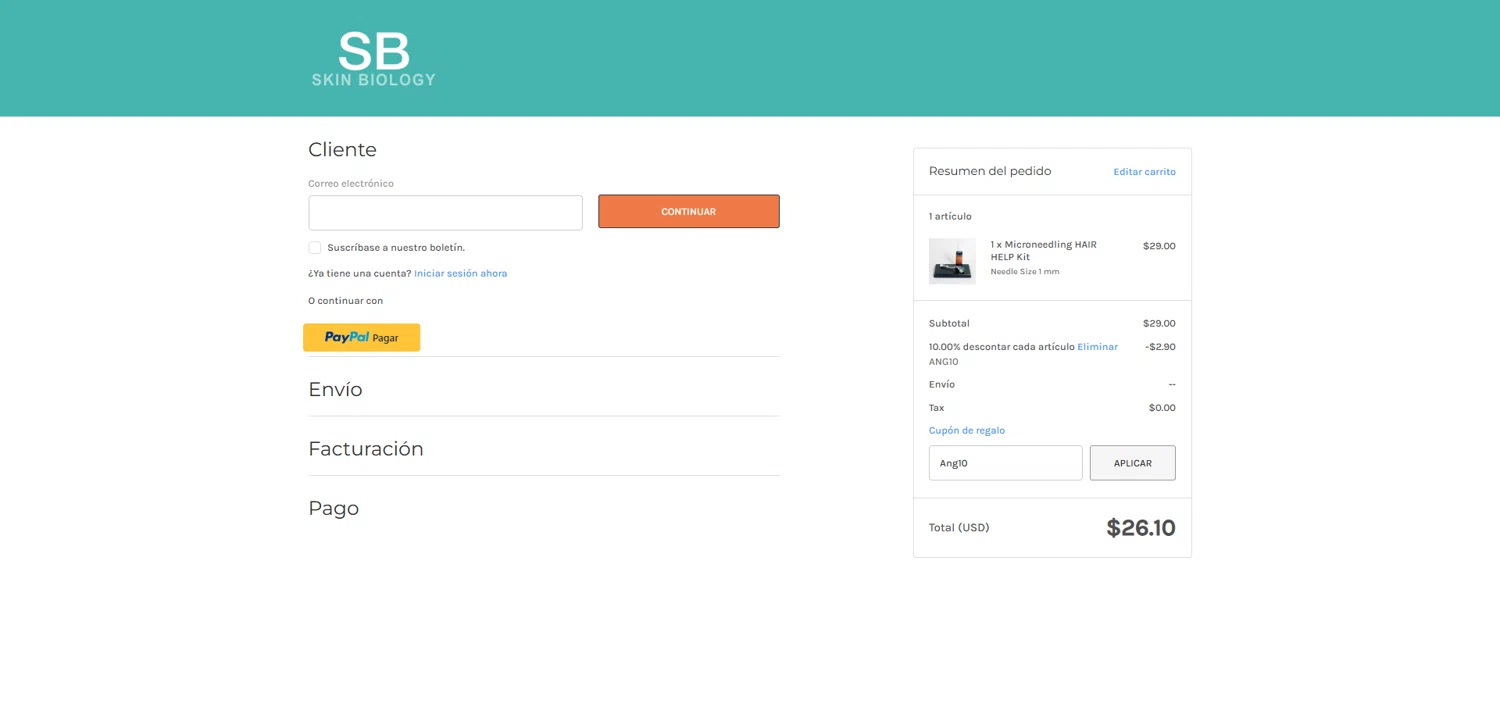This screenshot has width=1500, height=718.
Task: Click the Correo electrónico email field
Action: tap(445, 213)
